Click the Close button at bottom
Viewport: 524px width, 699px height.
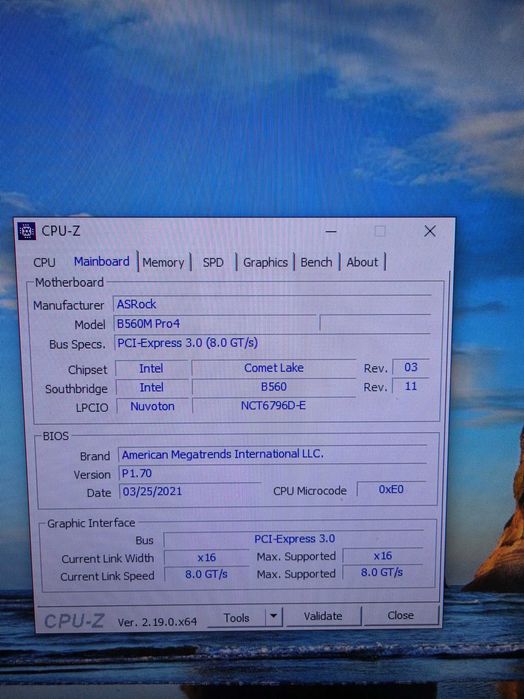click(x=400, y=615)
